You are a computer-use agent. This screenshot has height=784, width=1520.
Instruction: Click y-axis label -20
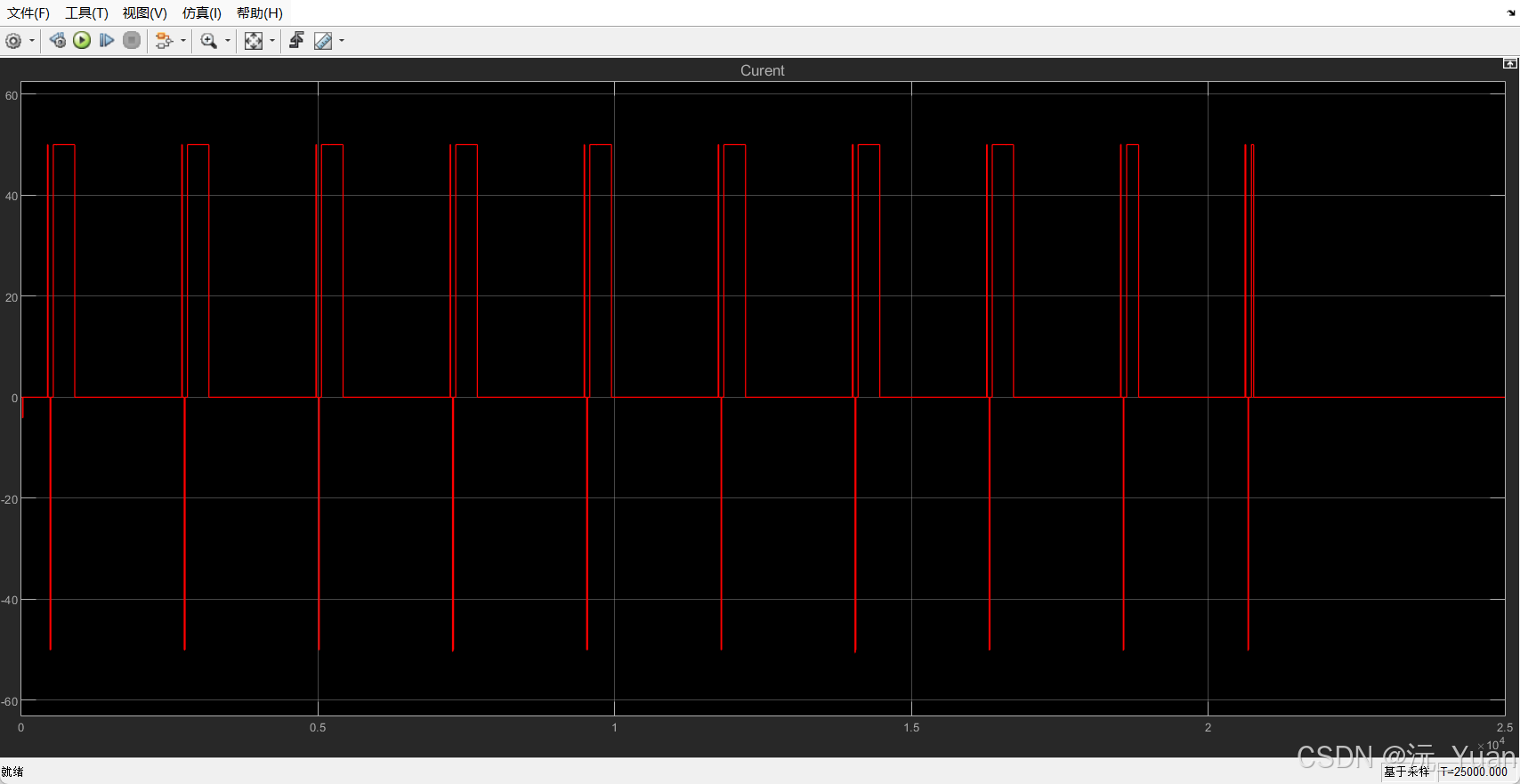10,499
